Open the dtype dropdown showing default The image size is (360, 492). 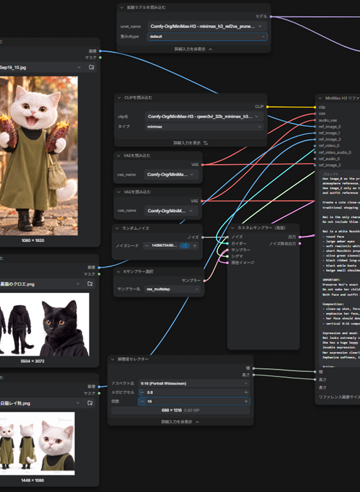[207, 37]
